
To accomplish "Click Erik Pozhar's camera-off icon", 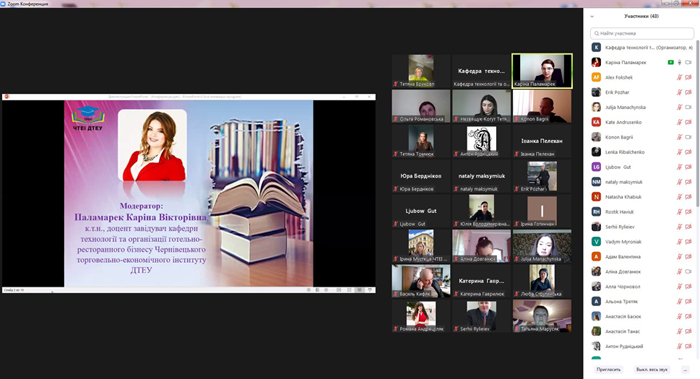I will [688, 92].
